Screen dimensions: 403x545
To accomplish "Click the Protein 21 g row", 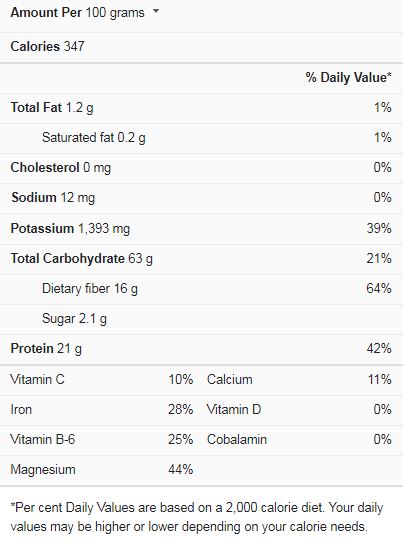I will 201,349.
